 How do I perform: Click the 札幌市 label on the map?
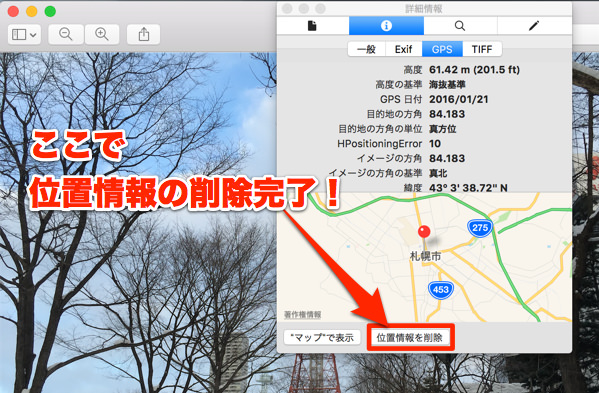425,256
